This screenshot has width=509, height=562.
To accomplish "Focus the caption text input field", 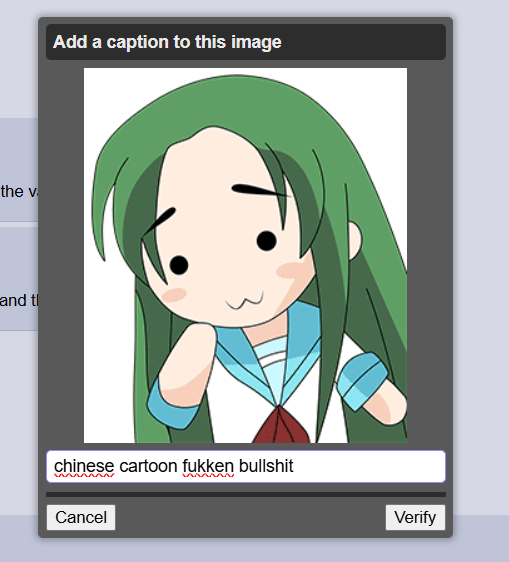I will click(x=246, y=466).
